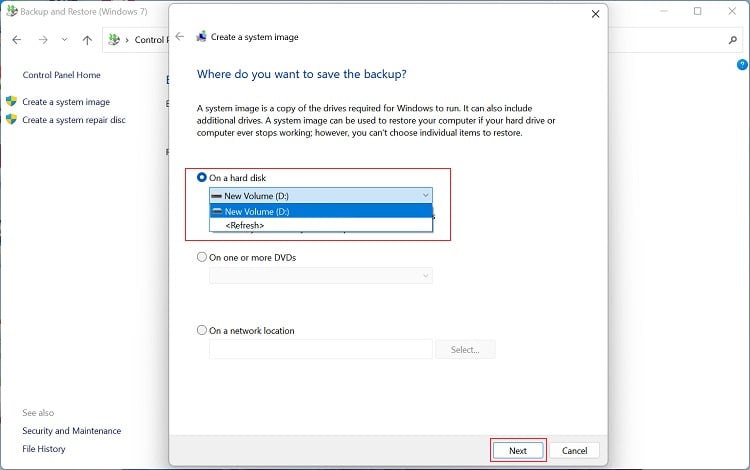Viewport: 750px width, 470px height.
Task: Click the Control Panel address bar icon
Action: pyautogui.click(x=116, y=40)
